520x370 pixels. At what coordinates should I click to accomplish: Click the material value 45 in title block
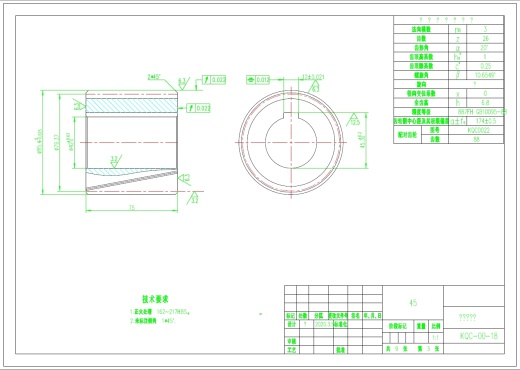(x=413, y=303)
